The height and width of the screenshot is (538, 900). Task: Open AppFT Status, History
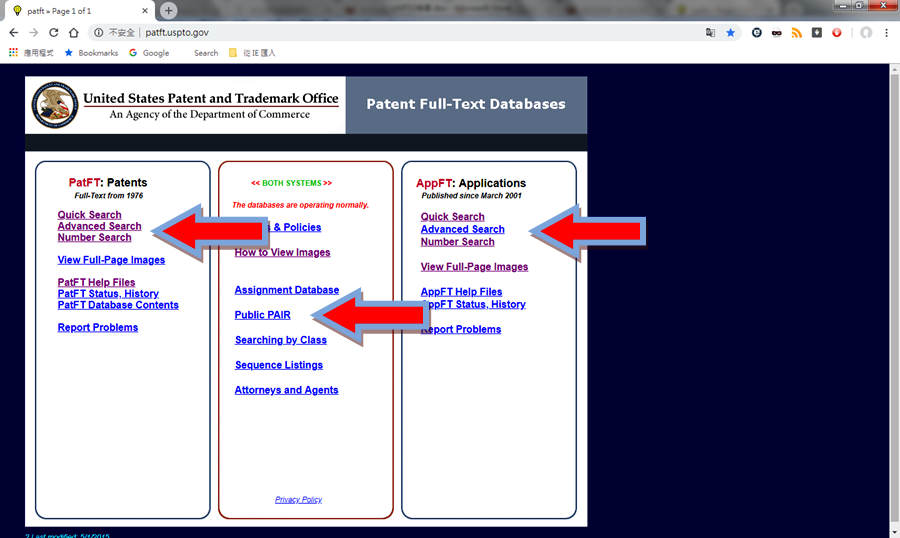pyautogui.click(x=474, y=304)
